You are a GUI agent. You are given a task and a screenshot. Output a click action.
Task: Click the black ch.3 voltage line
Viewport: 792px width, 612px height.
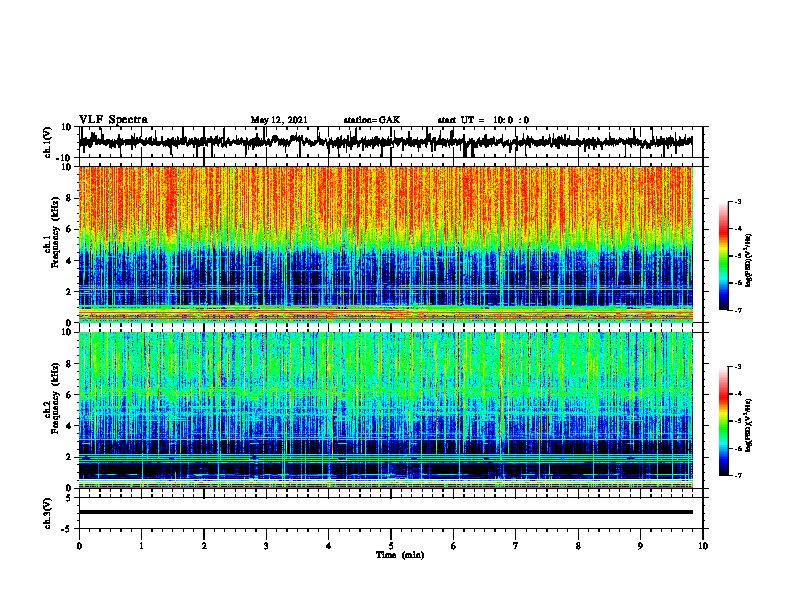pyautogui.click(x=385, y=512)
